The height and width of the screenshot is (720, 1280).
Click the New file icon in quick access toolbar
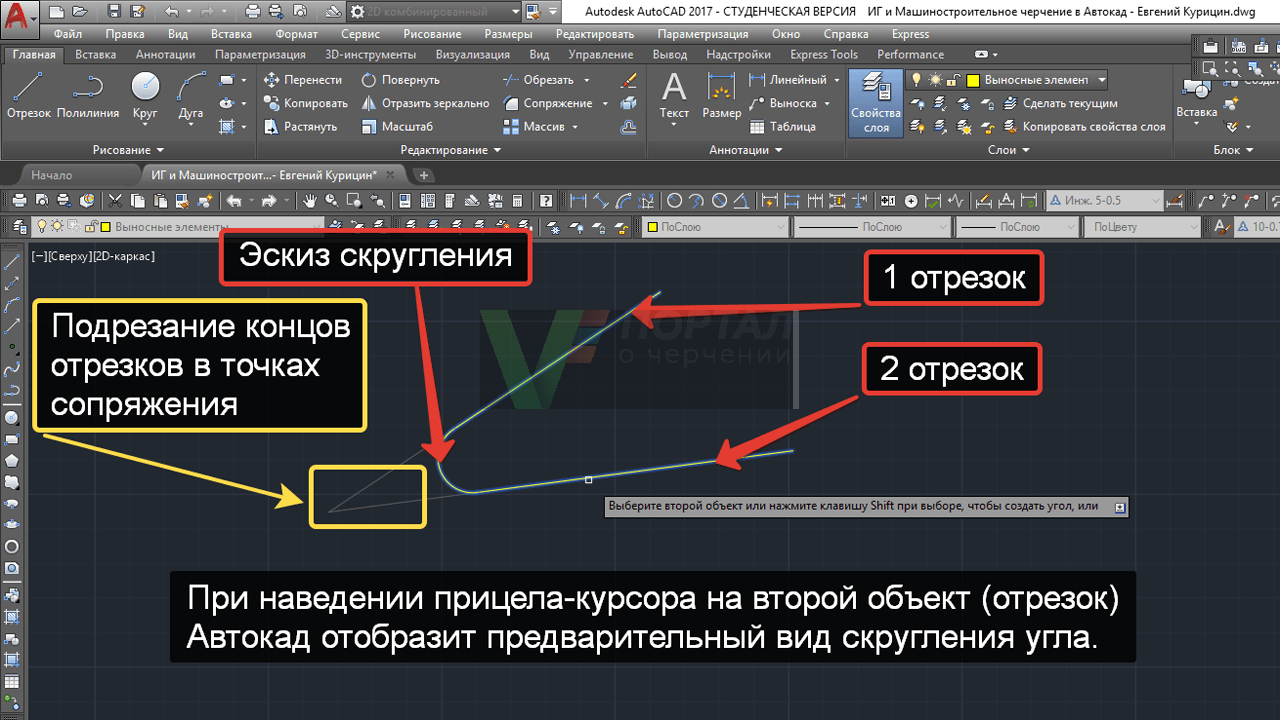coord(55,12)
